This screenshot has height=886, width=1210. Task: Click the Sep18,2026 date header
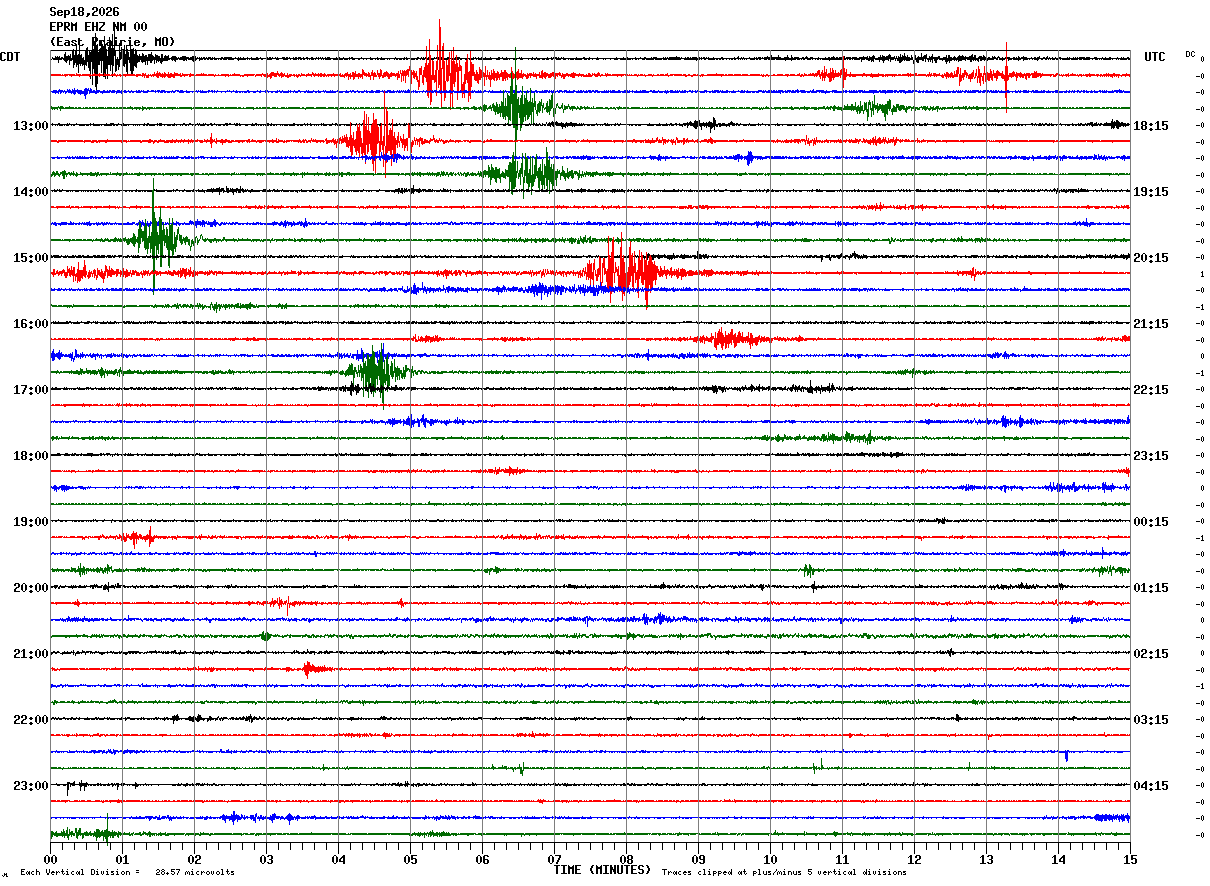pos(84,12)
